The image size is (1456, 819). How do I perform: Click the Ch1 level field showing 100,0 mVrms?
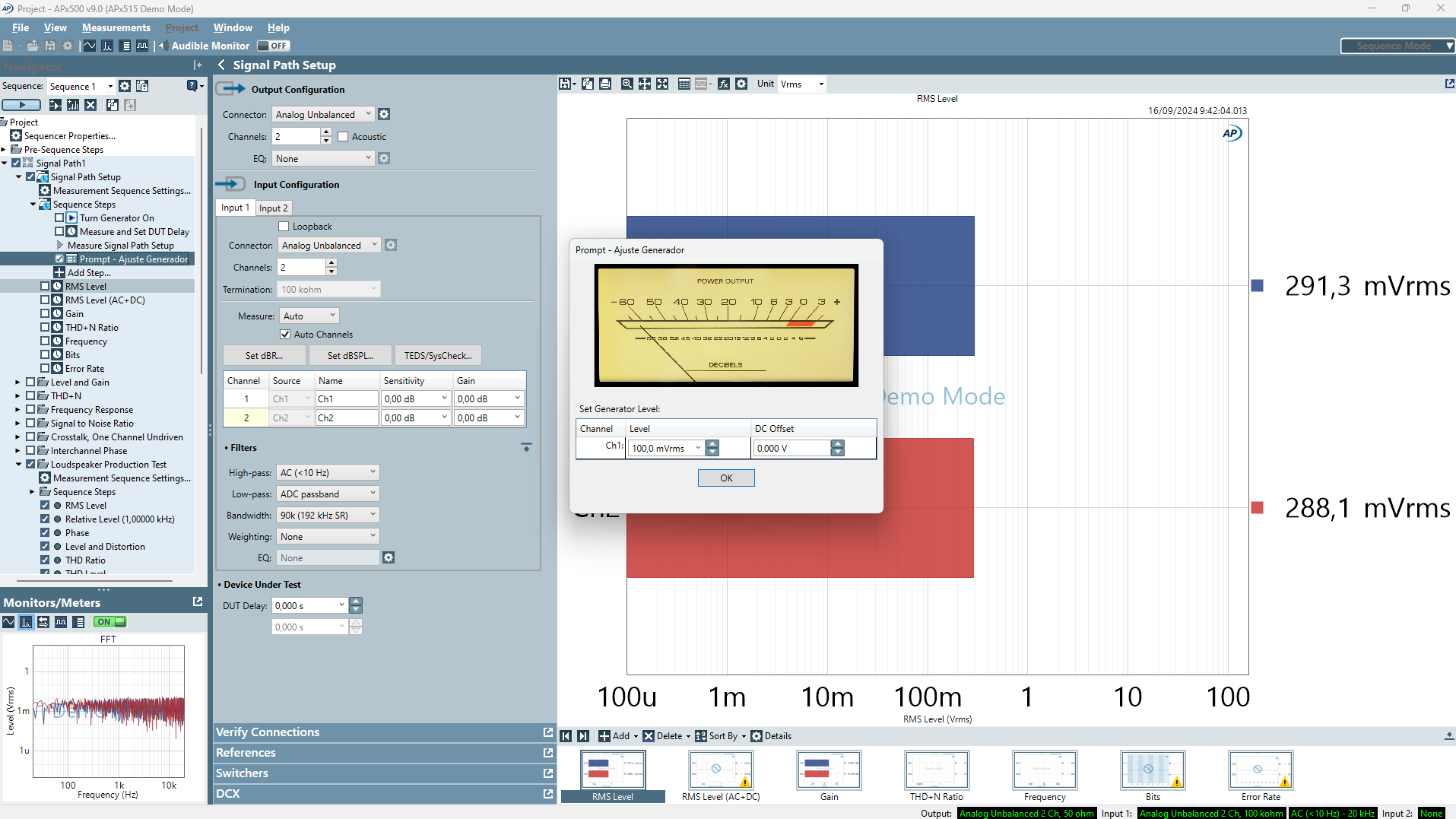(665, 448)
